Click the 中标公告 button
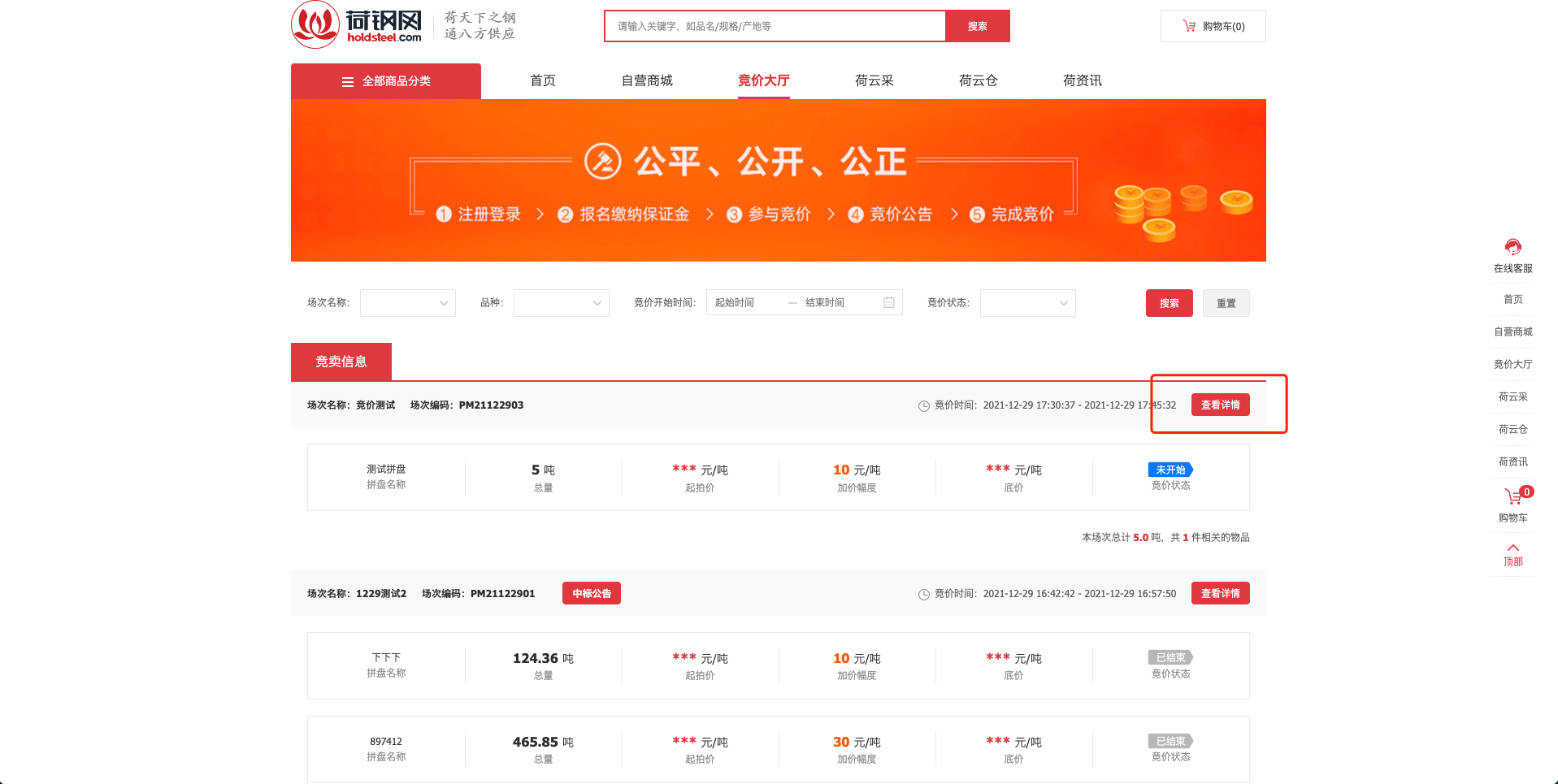The image size is (1558, 784). coord(591,593)
